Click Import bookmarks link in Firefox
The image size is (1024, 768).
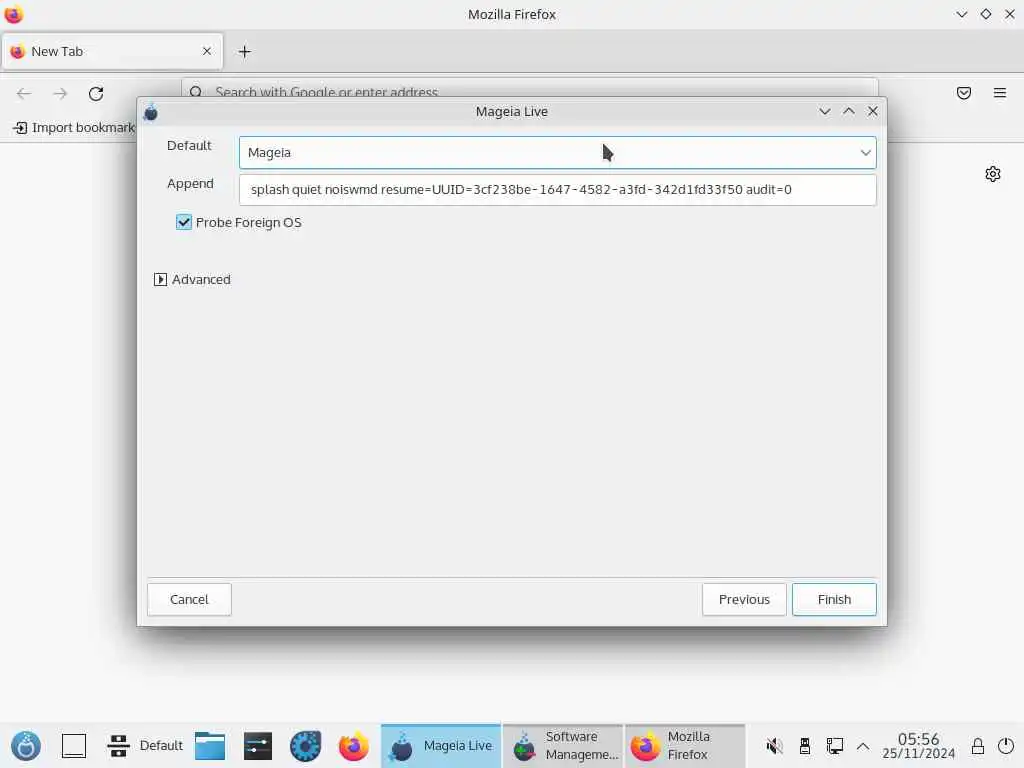(x=74, y=127)
